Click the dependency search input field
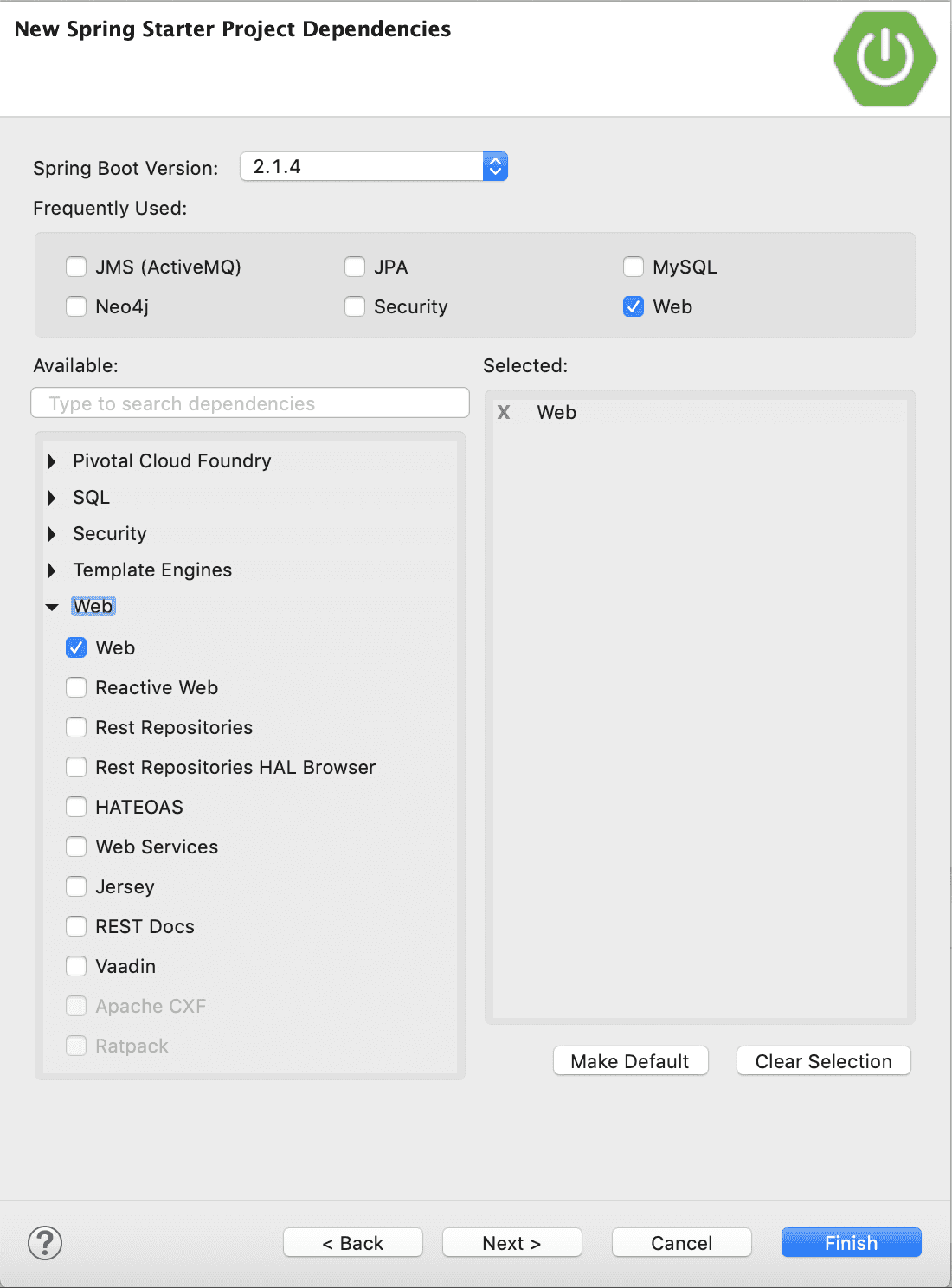This screenshot has height=1288, width=952. pyautogui.click(x=249, y=402)
